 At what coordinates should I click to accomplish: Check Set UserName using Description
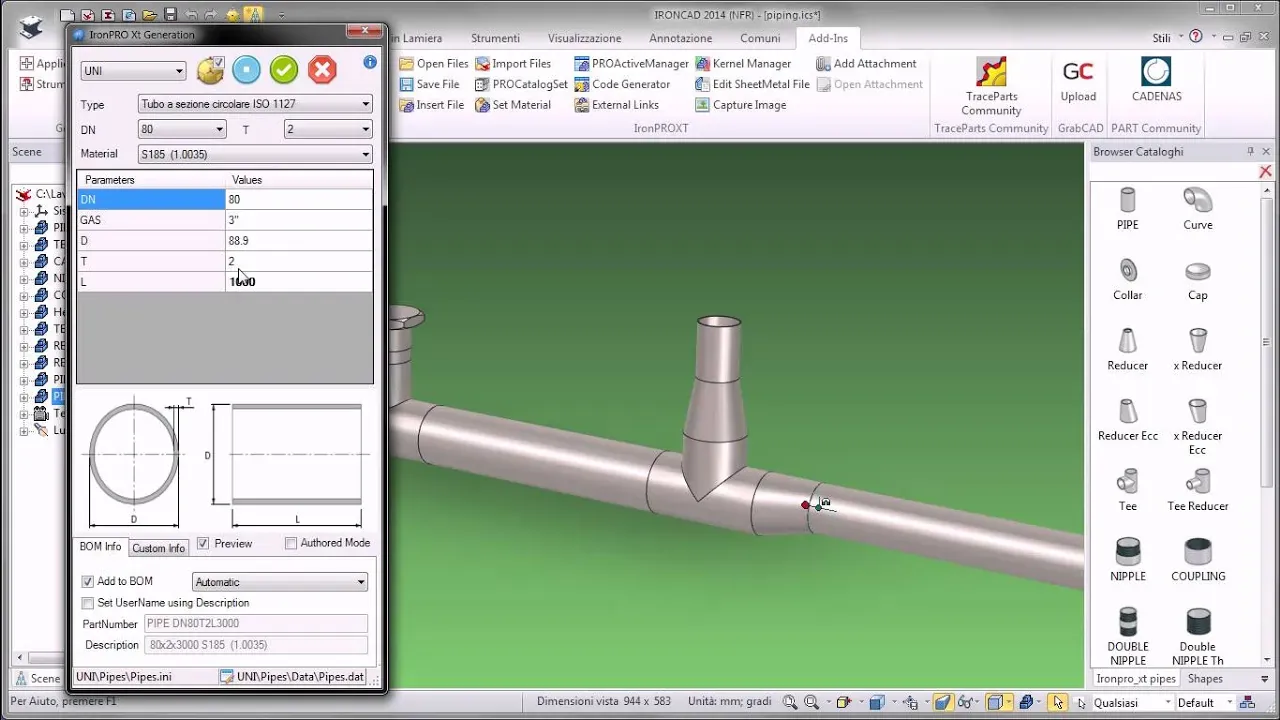pyautogui.click(x=88, y=603)
